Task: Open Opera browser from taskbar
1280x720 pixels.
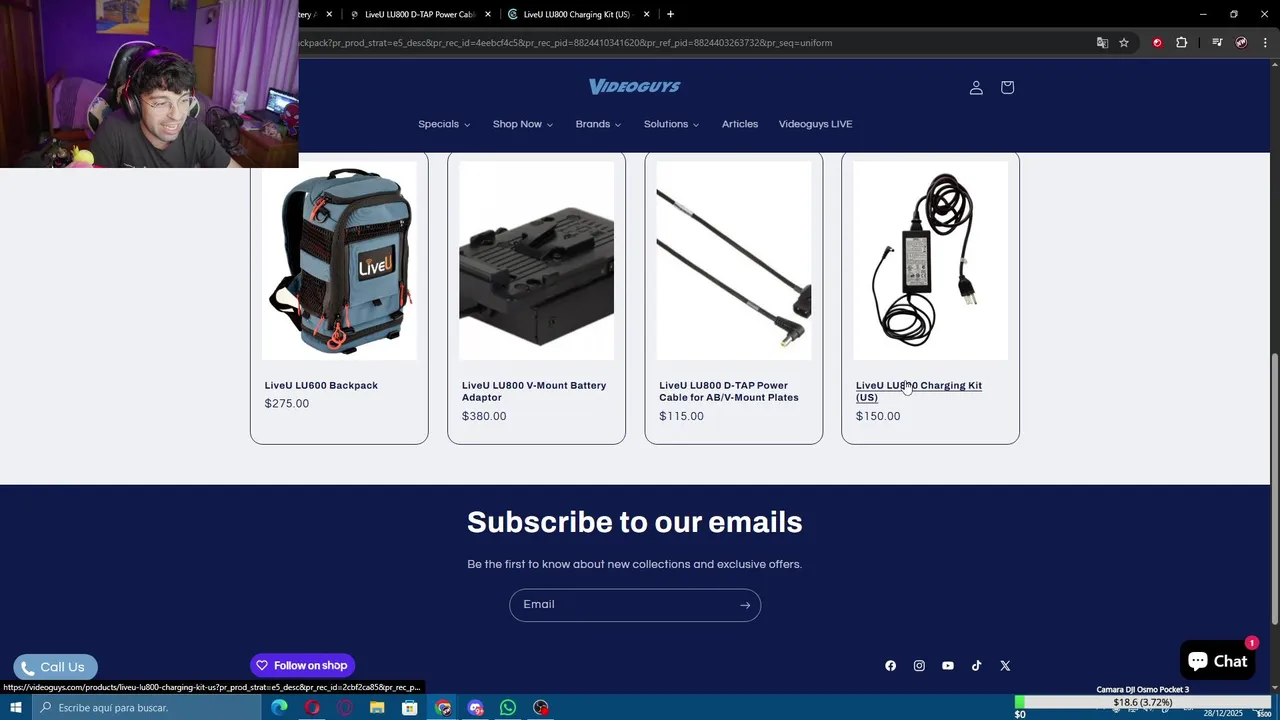Action: click(x=312, y=708)
